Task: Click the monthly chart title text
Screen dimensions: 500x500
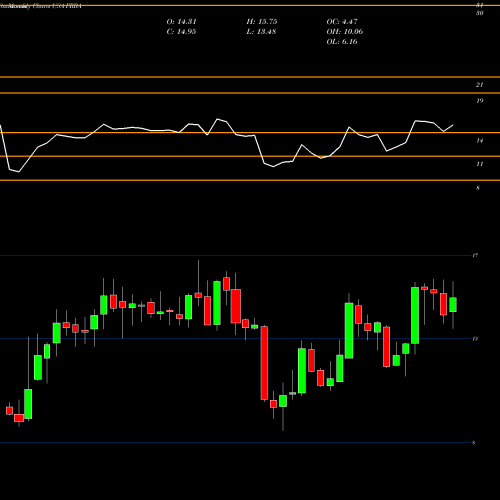Action: (x=41, y=6)
